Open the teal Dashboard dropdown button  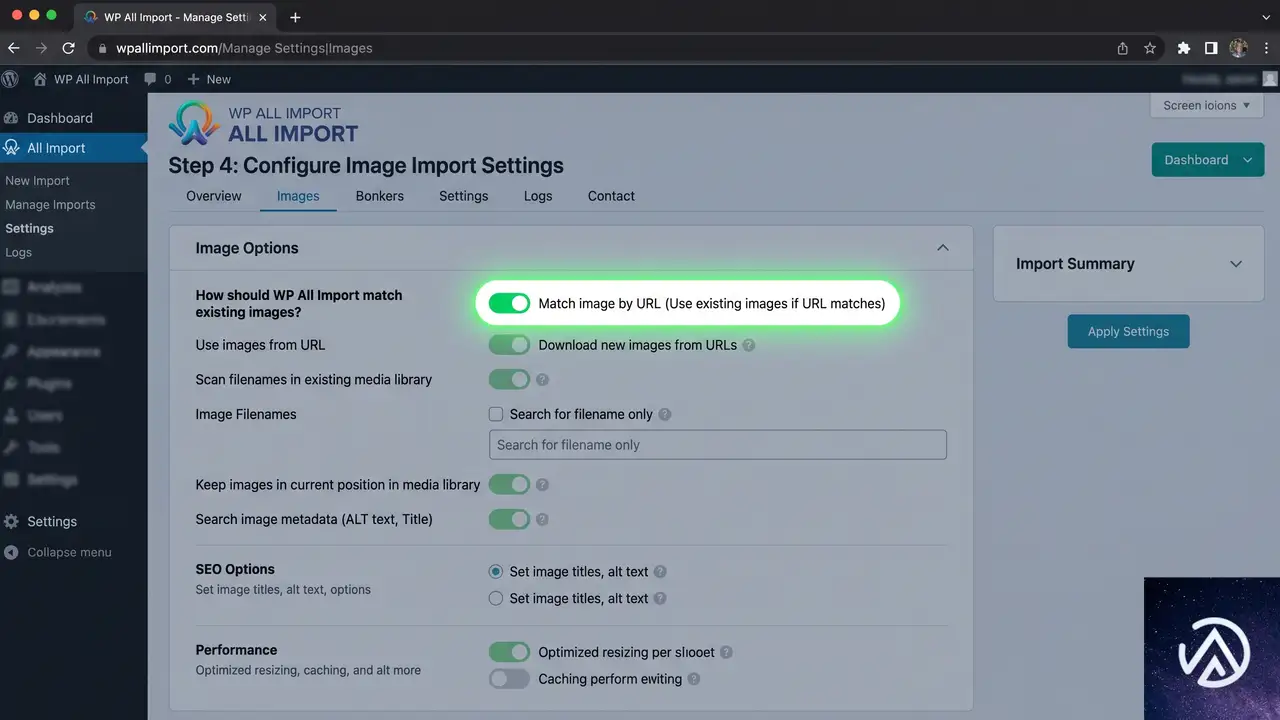tap(1208, 160)
